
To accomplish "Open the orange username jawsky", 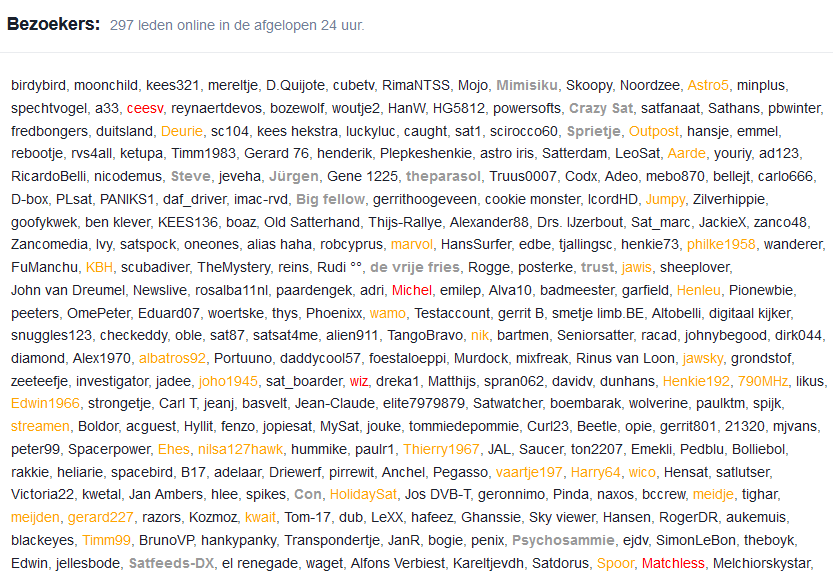I will (x=702, y=358).
